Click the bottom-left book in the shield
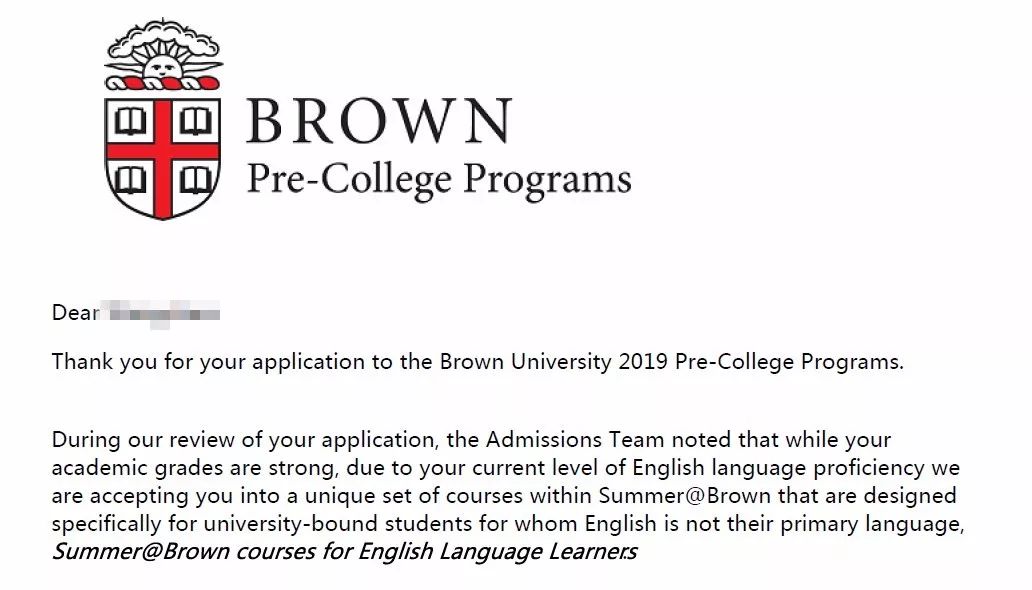This screenshot has width=1032, height=590. pos(130,181)
